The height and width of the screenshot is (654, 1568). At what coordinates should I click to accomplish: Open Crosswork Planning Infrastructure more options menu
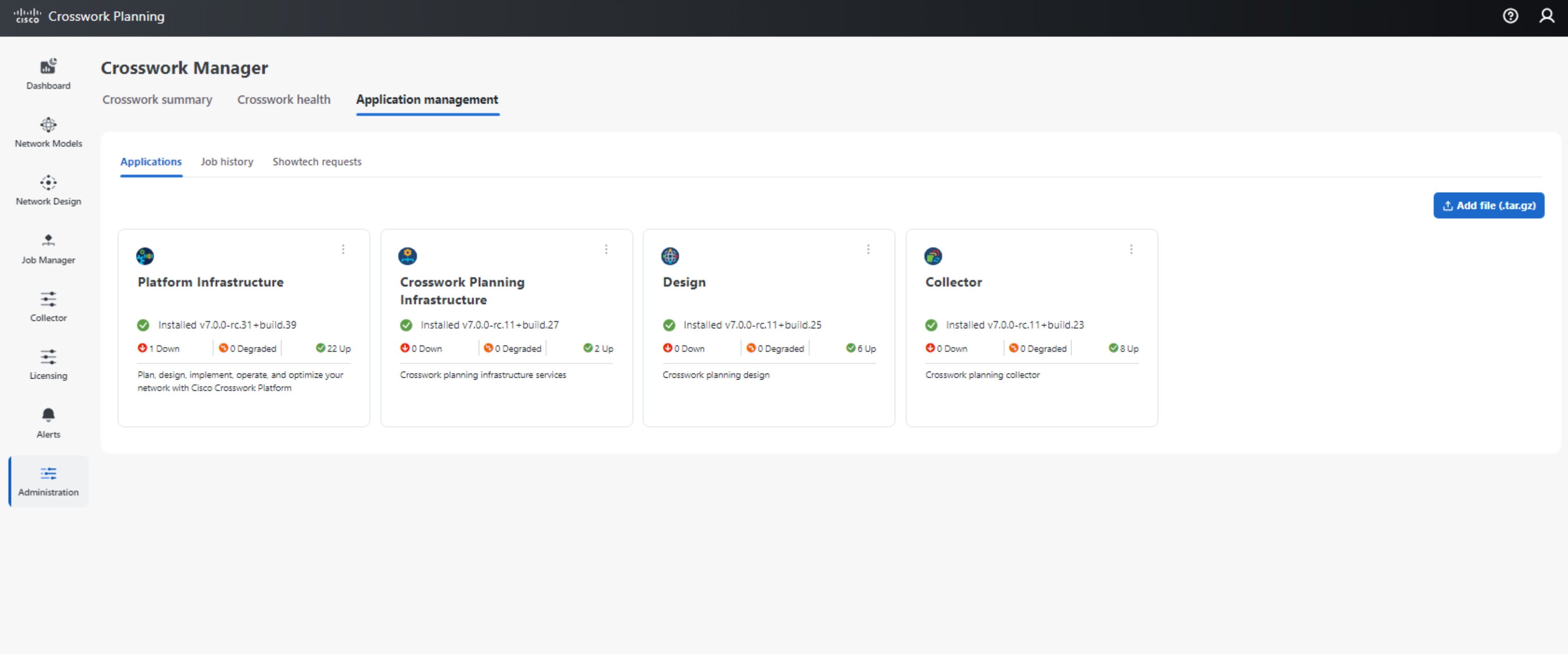pos(606,249)
